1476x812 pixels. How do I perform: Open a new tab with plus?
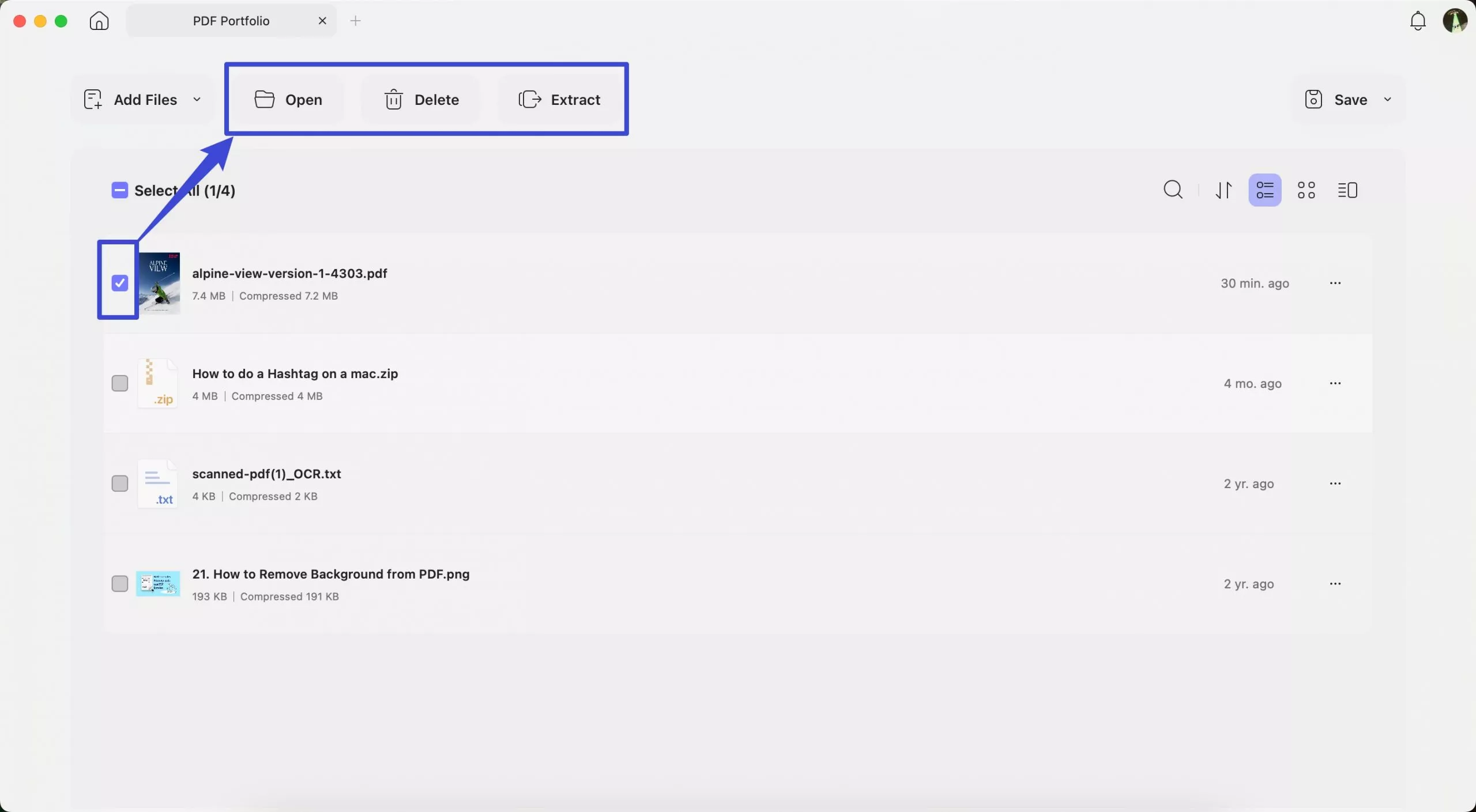click(355, 21)
